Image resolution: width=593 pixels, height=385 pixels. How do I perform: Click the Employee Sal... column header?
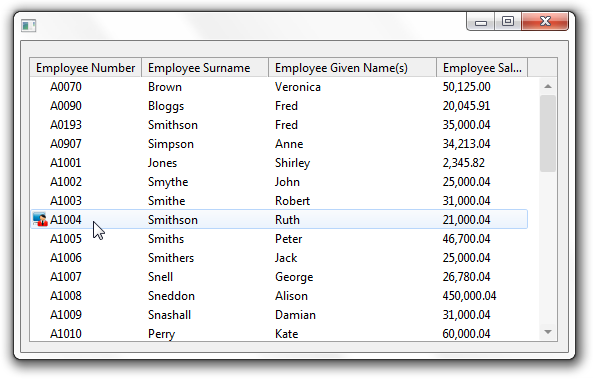(x=482, y=68)
